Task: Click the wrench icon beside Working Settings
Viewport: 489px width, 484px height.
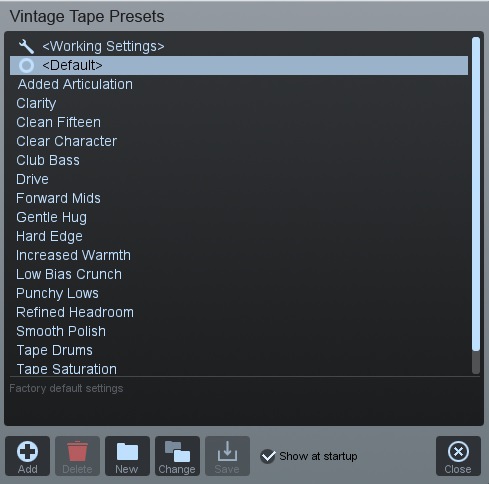Action: click(x=26, y=46)
